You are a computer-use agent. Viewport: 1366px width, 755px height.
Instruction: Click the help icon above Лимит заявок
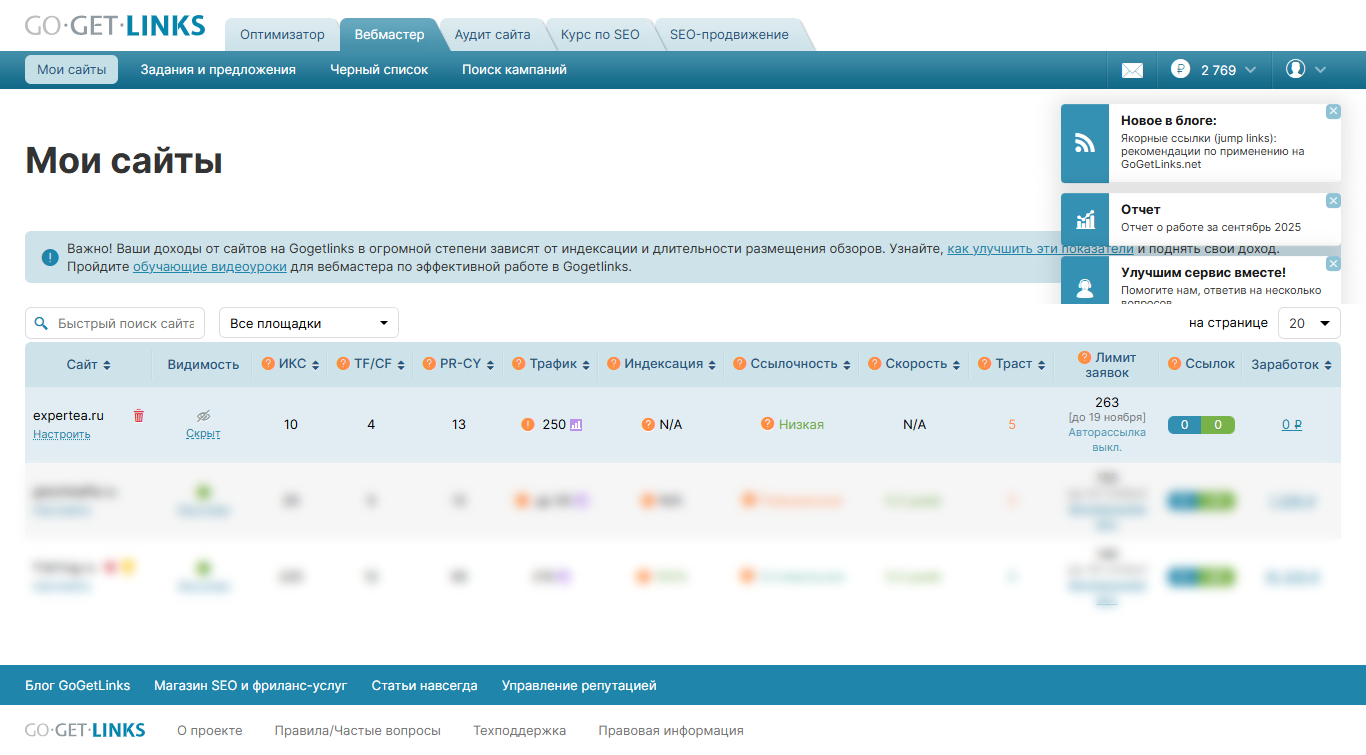[1085, 357]
